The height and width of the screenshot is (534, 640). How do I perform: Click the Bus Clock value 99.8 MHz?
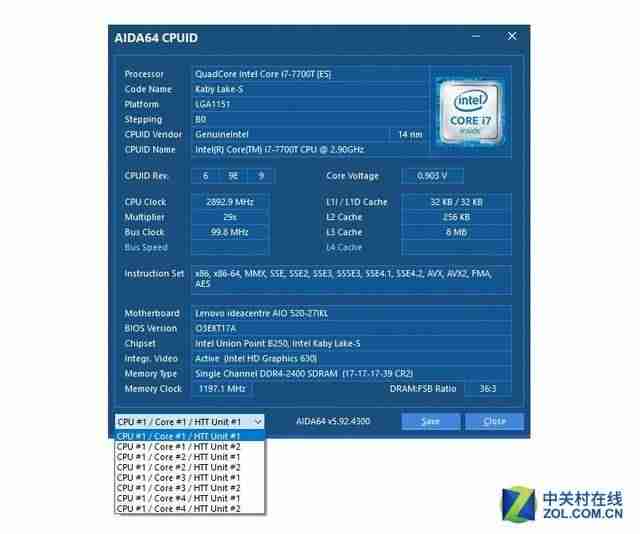coord(230,232)
